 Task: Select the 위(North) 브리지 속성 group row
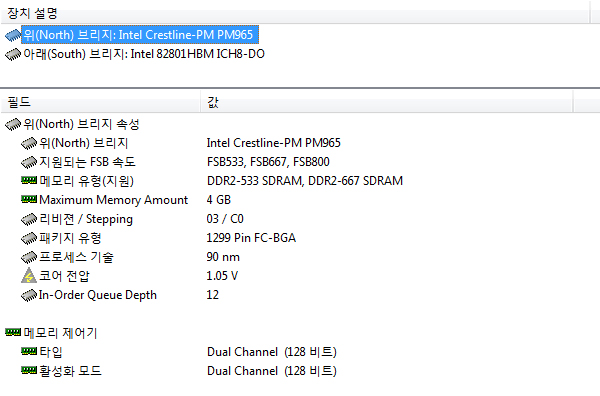click(81, 124)
